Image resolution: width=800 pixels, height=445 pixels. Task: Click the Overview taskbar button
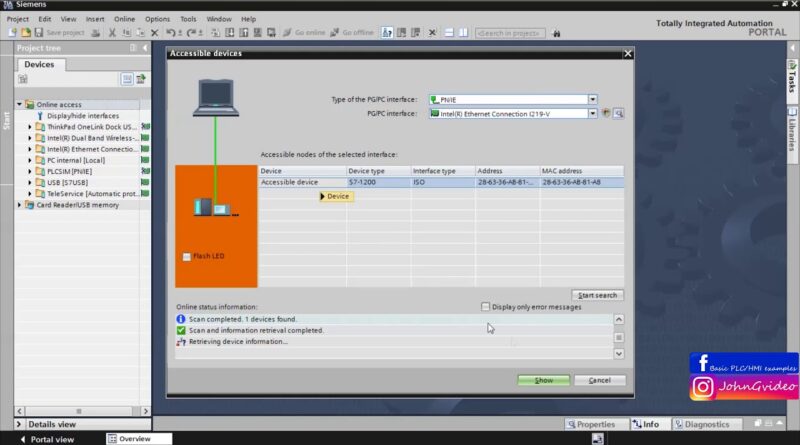coord(139,439)
